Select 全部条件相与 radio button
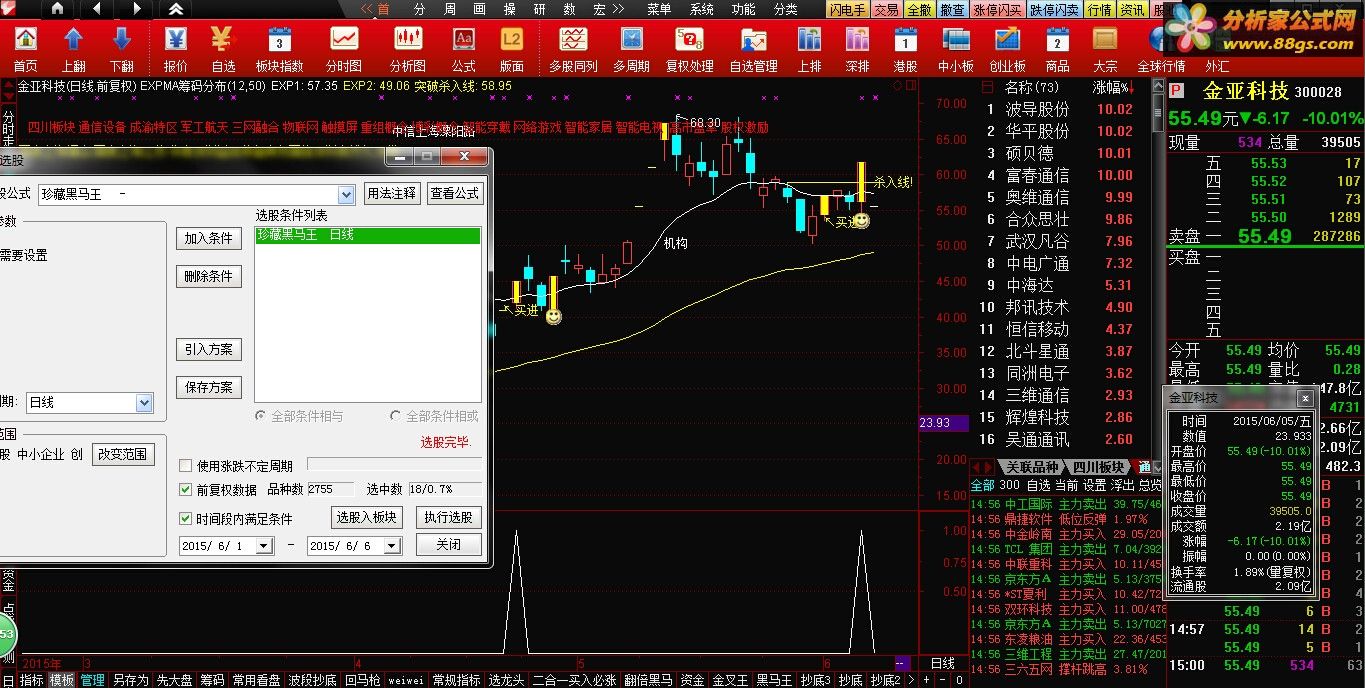 pyautogui.click(x=261, y=416)
